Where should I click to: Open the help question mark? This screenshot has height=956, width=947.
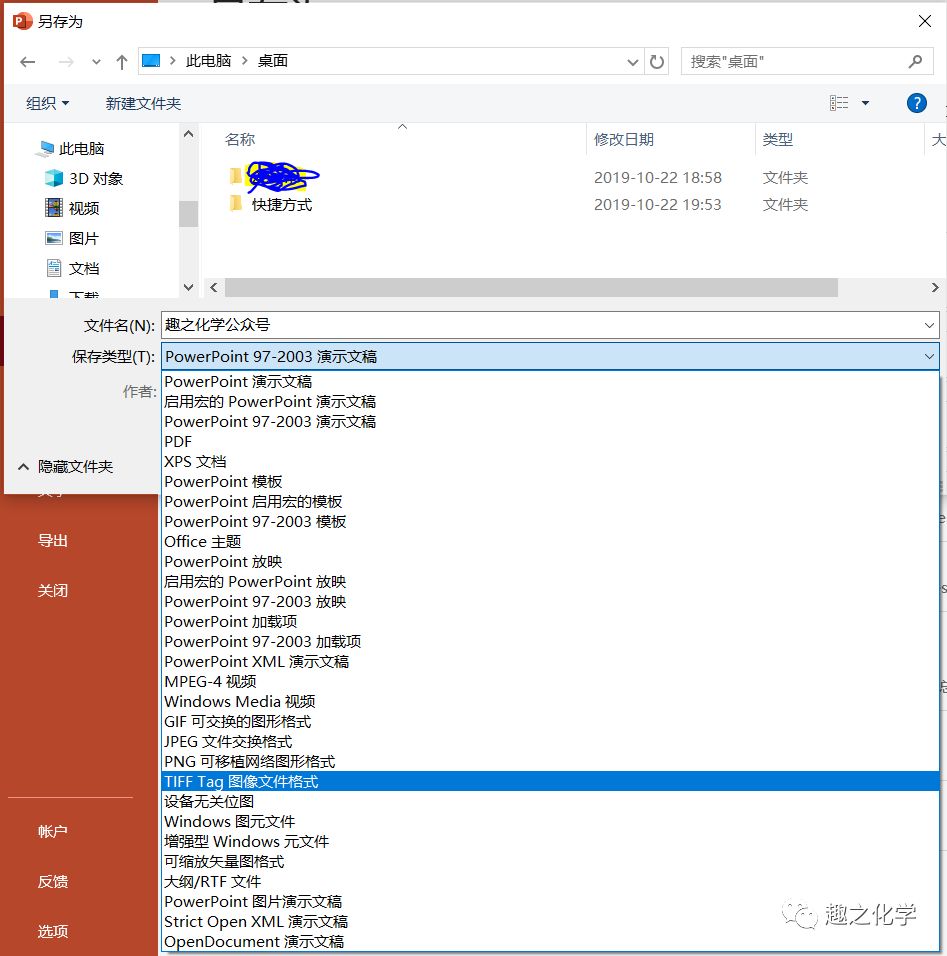917,103
